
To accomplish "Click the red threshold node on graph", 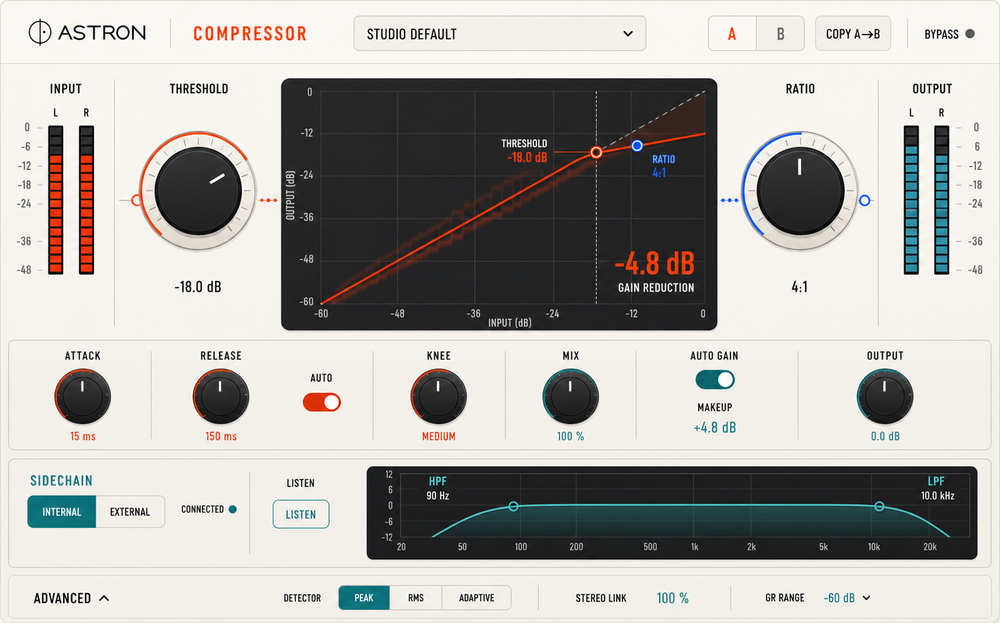I will coord(596,152).
